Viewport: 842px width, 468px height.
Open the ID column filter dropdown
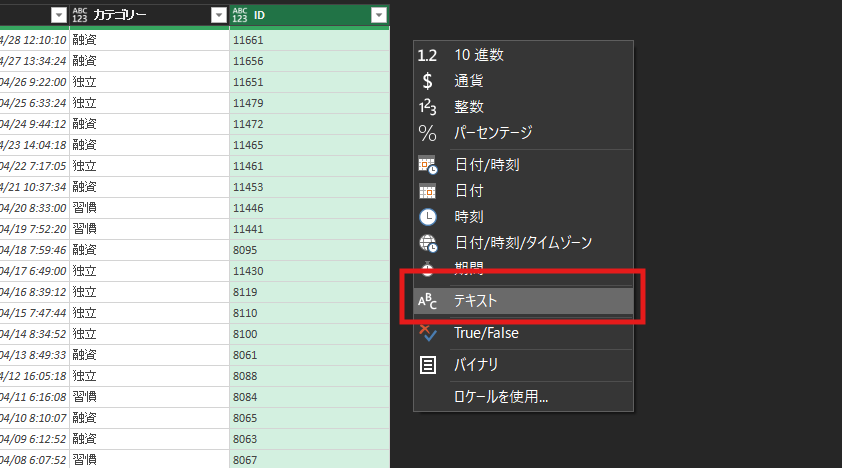(378, 15)
